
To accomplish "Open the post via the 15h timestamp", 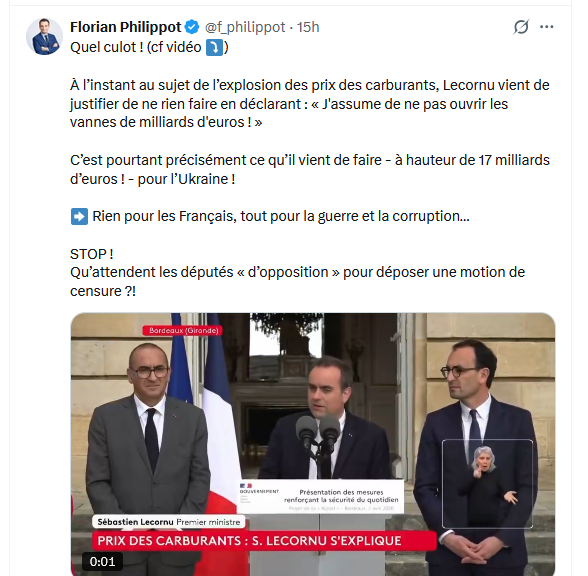I will pos(308,27).
